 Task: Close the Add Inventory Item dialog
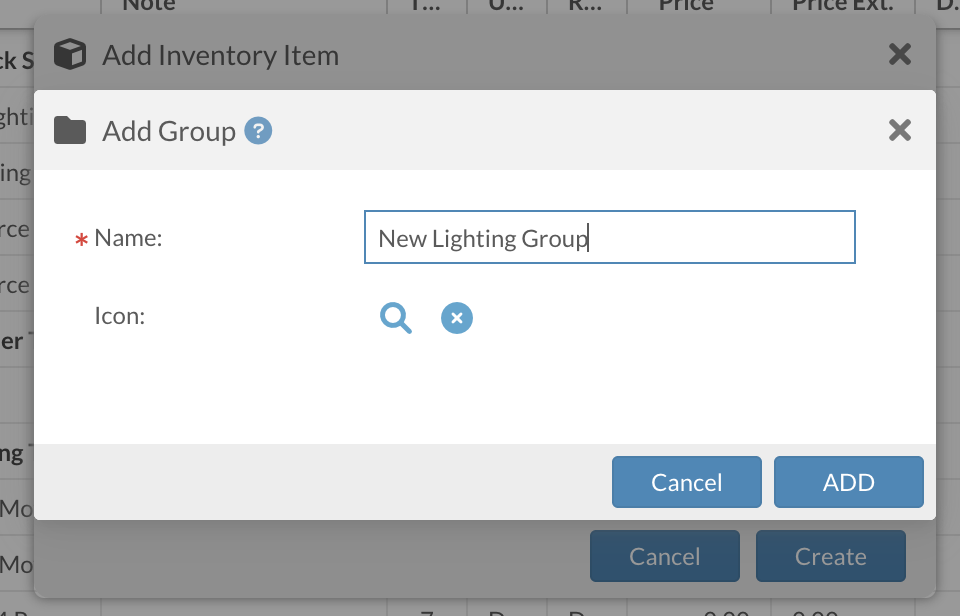[900, 54]
